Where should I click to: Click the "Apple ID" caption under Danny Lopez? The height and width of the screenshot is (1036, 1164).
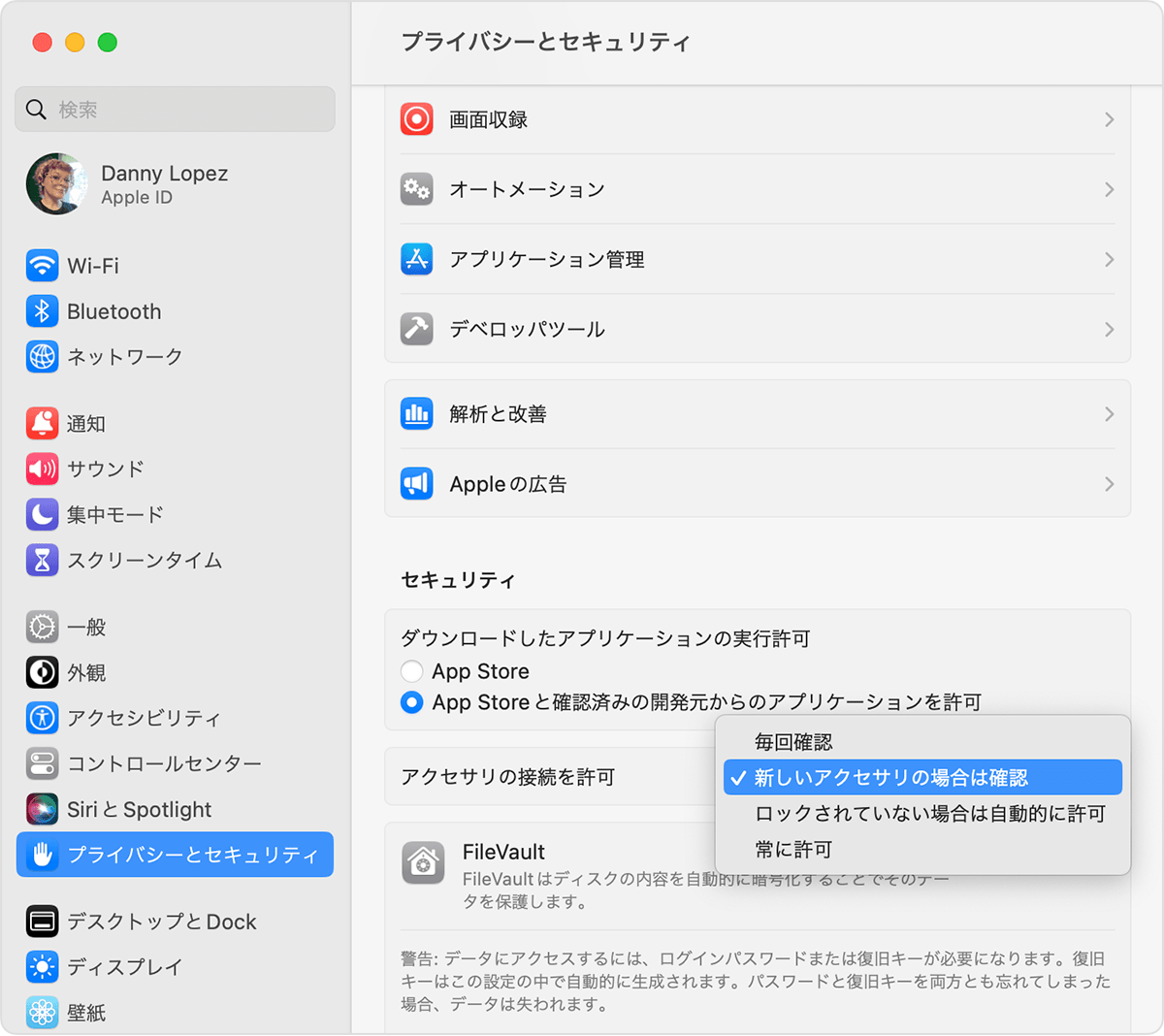[137, 198]
